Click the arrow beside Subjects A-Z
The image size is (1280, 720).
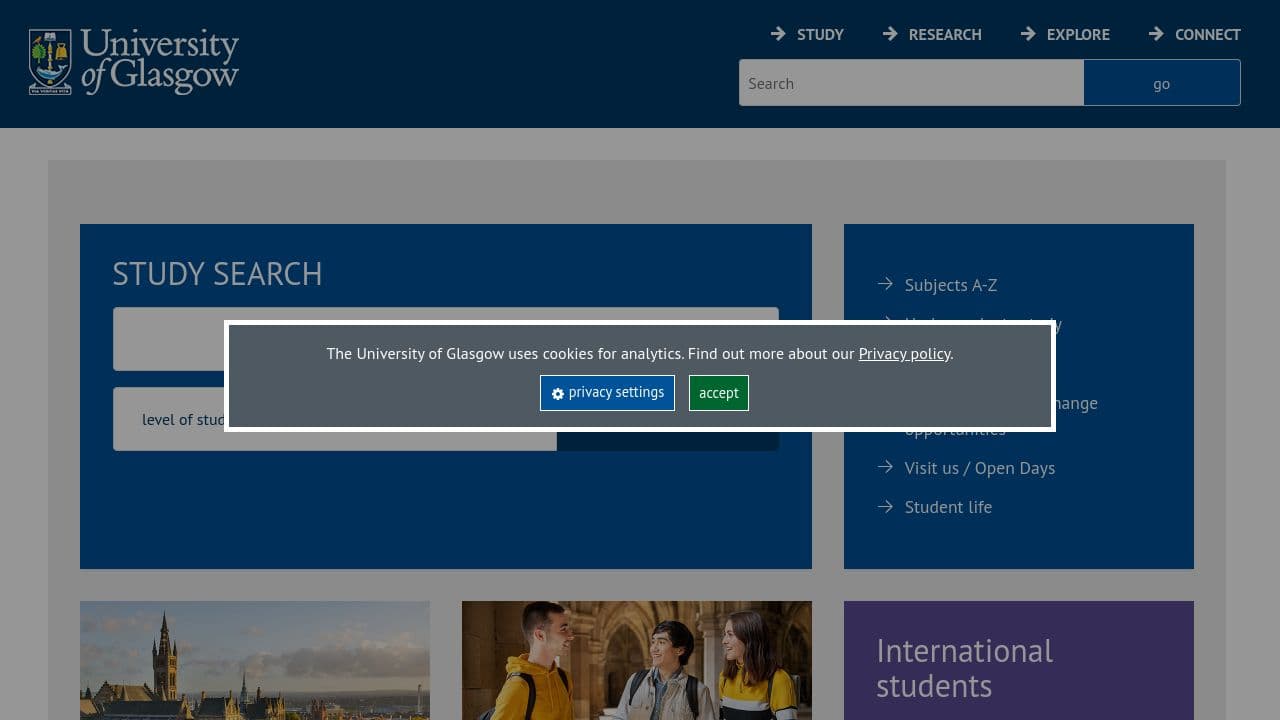pyautogui.click(x=886, y=284)
